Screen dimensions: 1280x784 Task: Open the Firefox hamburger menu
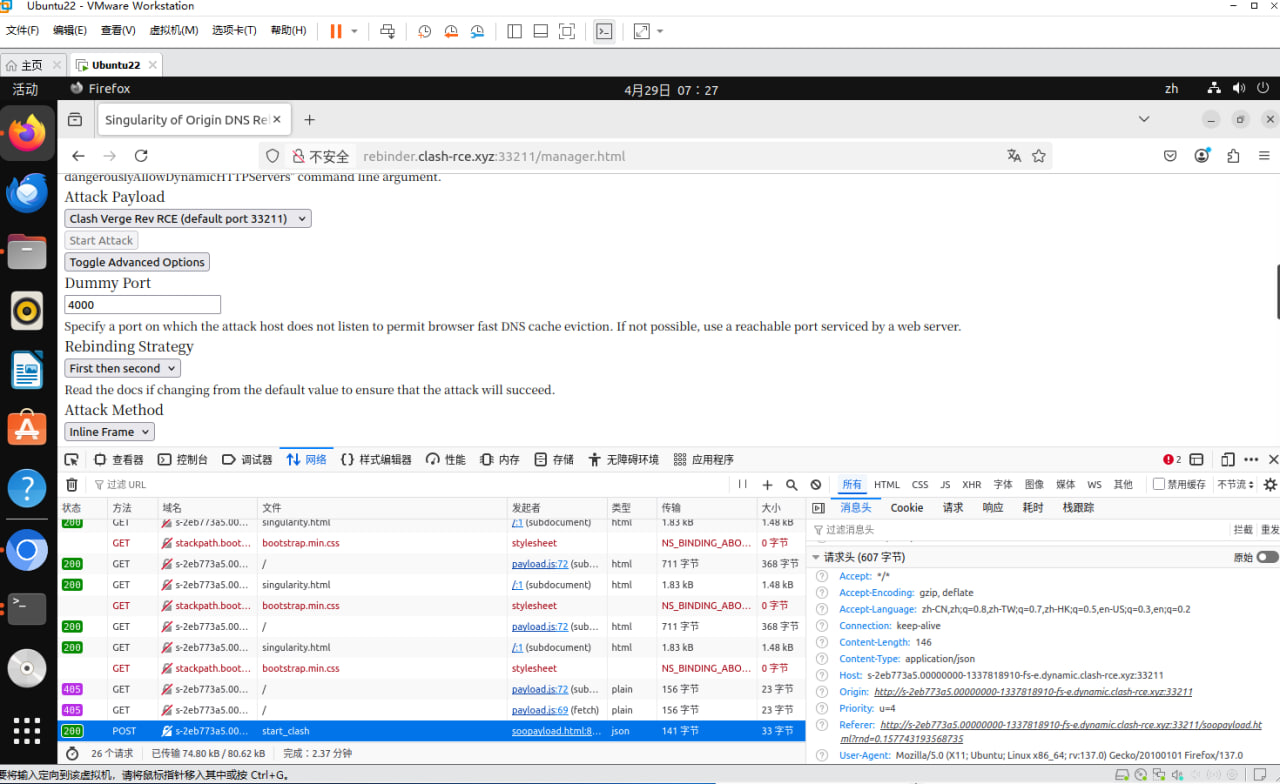coord(1264,156)
